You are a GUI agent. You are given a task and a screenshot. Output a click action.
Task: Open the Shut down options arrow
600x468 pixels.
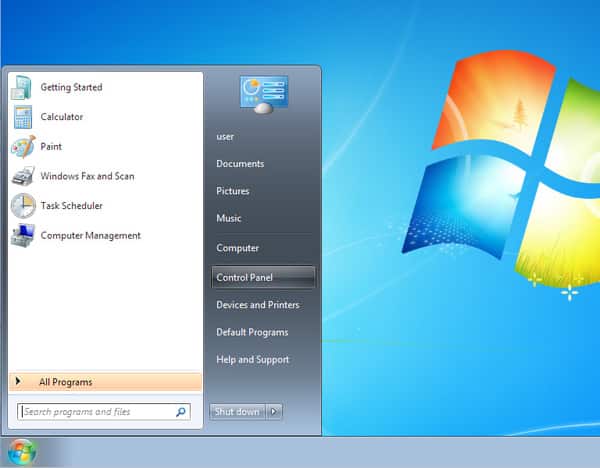coord(274,412)
